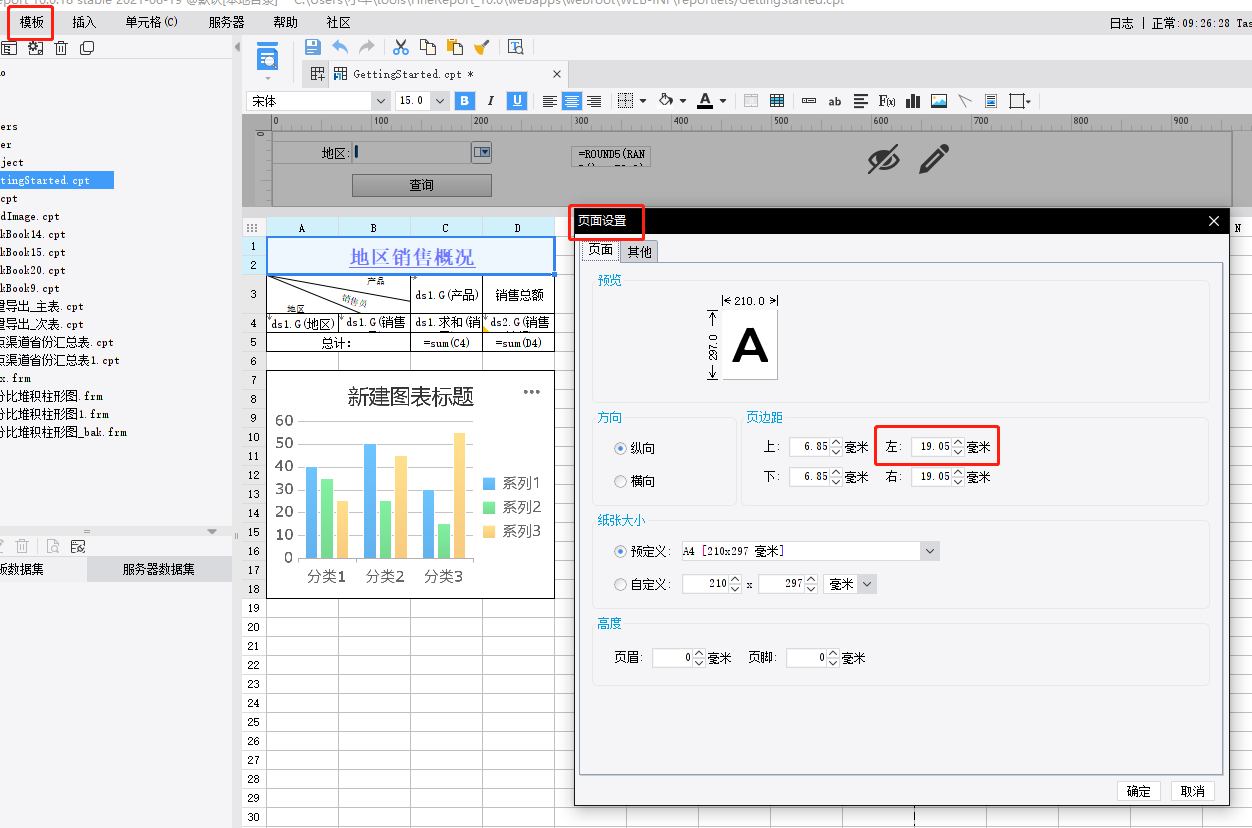The image size is (1252, 828).
Task: Expand the cell border style dropdown arrow
Action: coord(642,101)
